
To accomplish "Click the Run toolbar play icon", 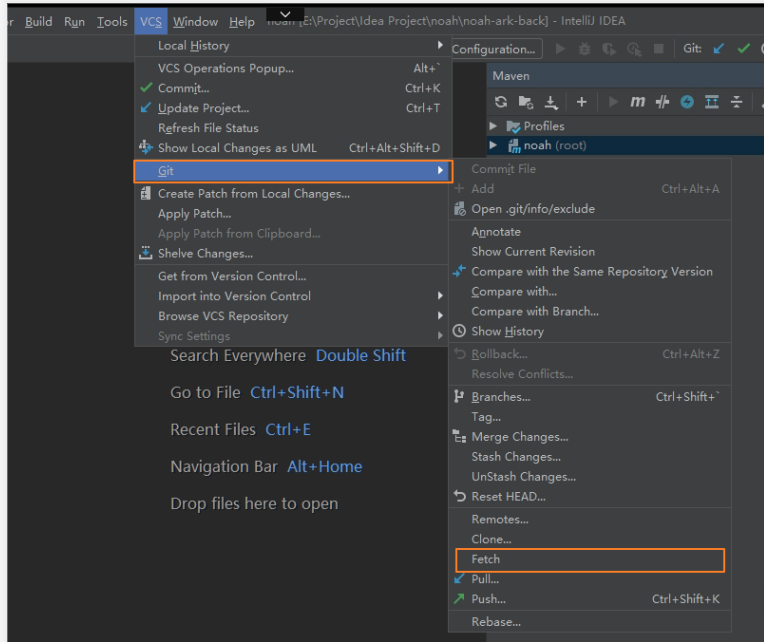I will tap(560, 49).
